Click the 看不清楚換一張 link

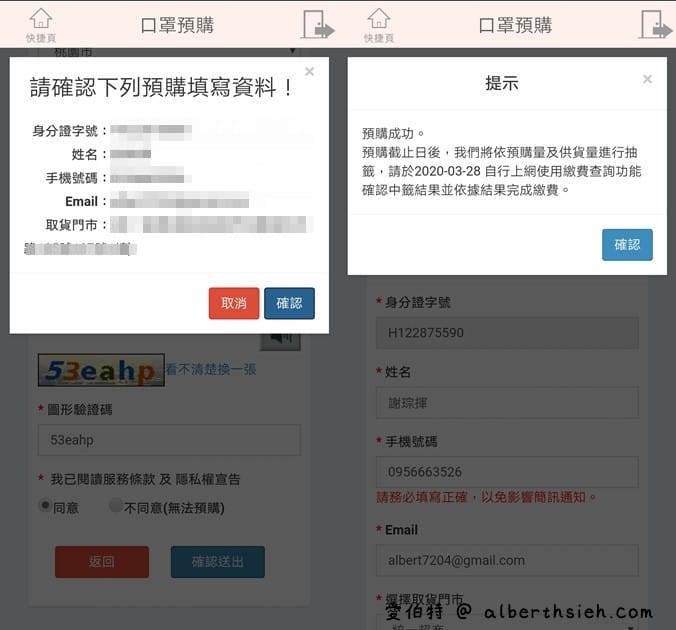pos(211,369)
